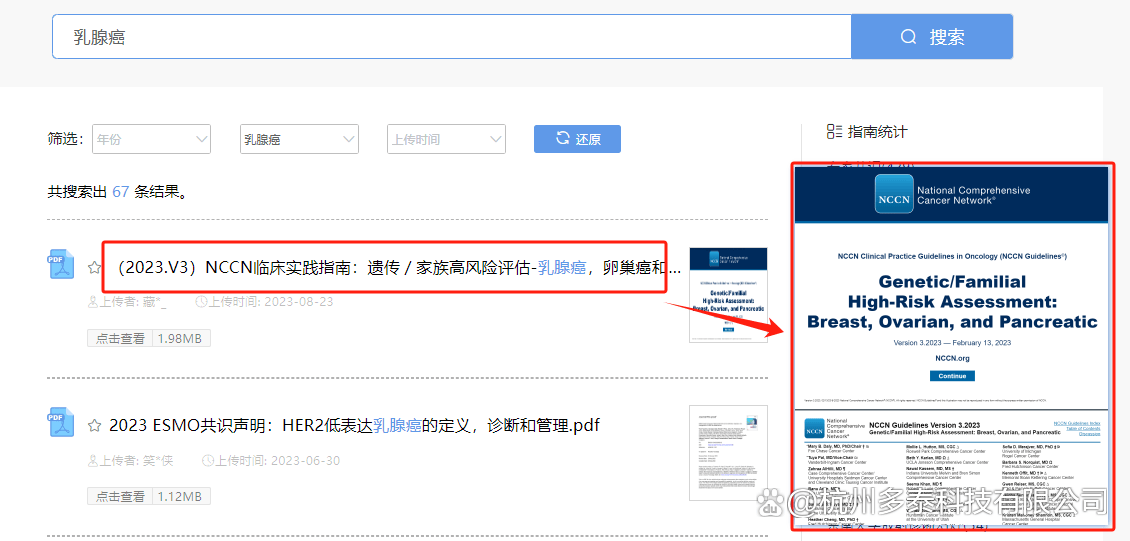Click the 筛选 filter label
This screenshot has height=541, width=1130.
pyautogui.click(x=67, y=139)
